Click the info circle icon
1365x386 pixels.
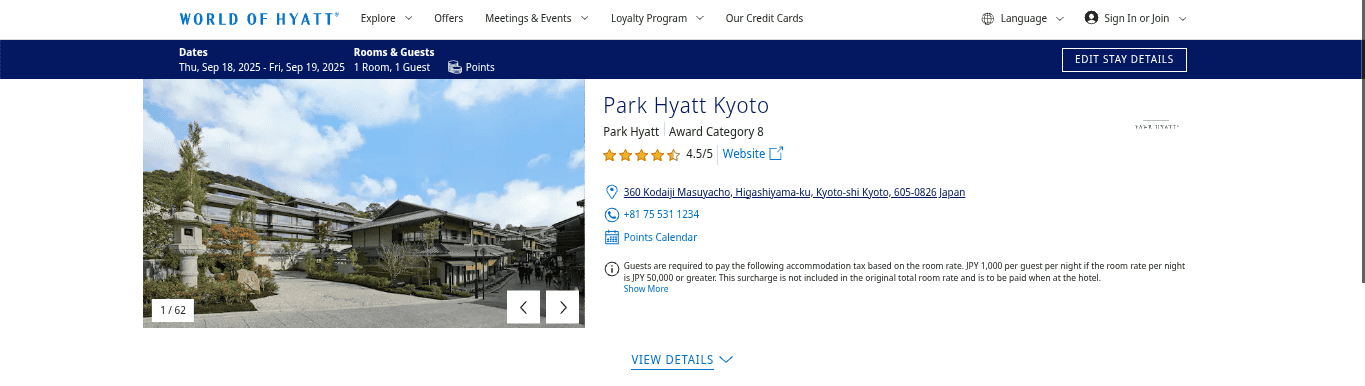612,268
